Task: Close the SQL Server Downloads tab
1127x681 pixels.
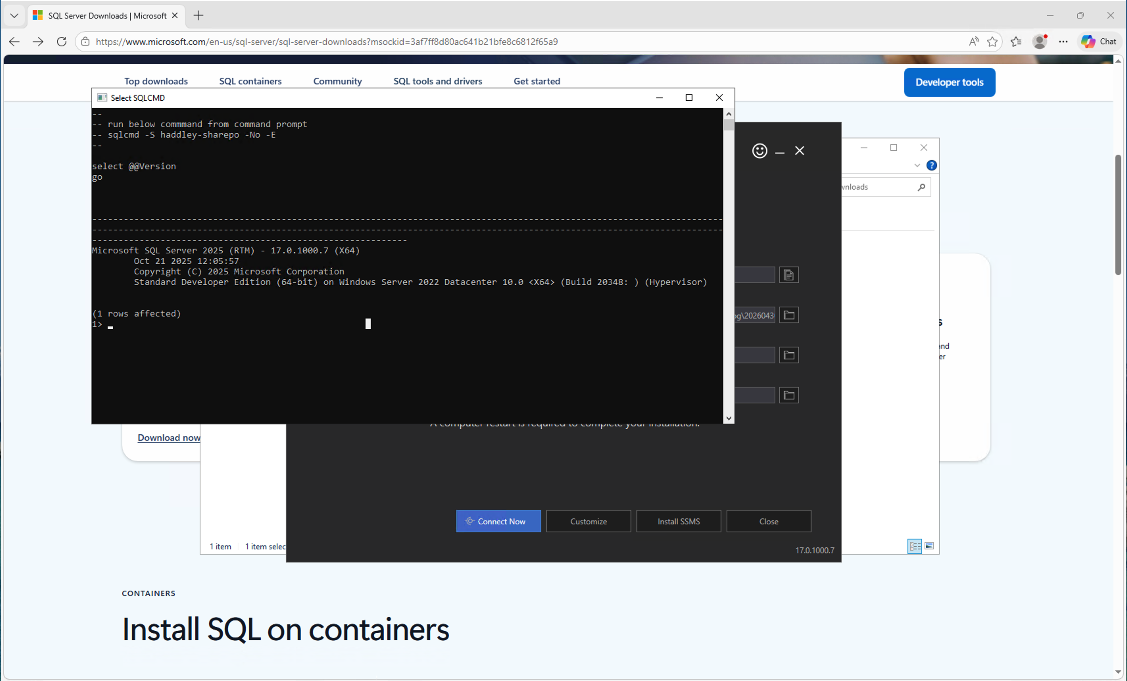Action: (174, 15)
